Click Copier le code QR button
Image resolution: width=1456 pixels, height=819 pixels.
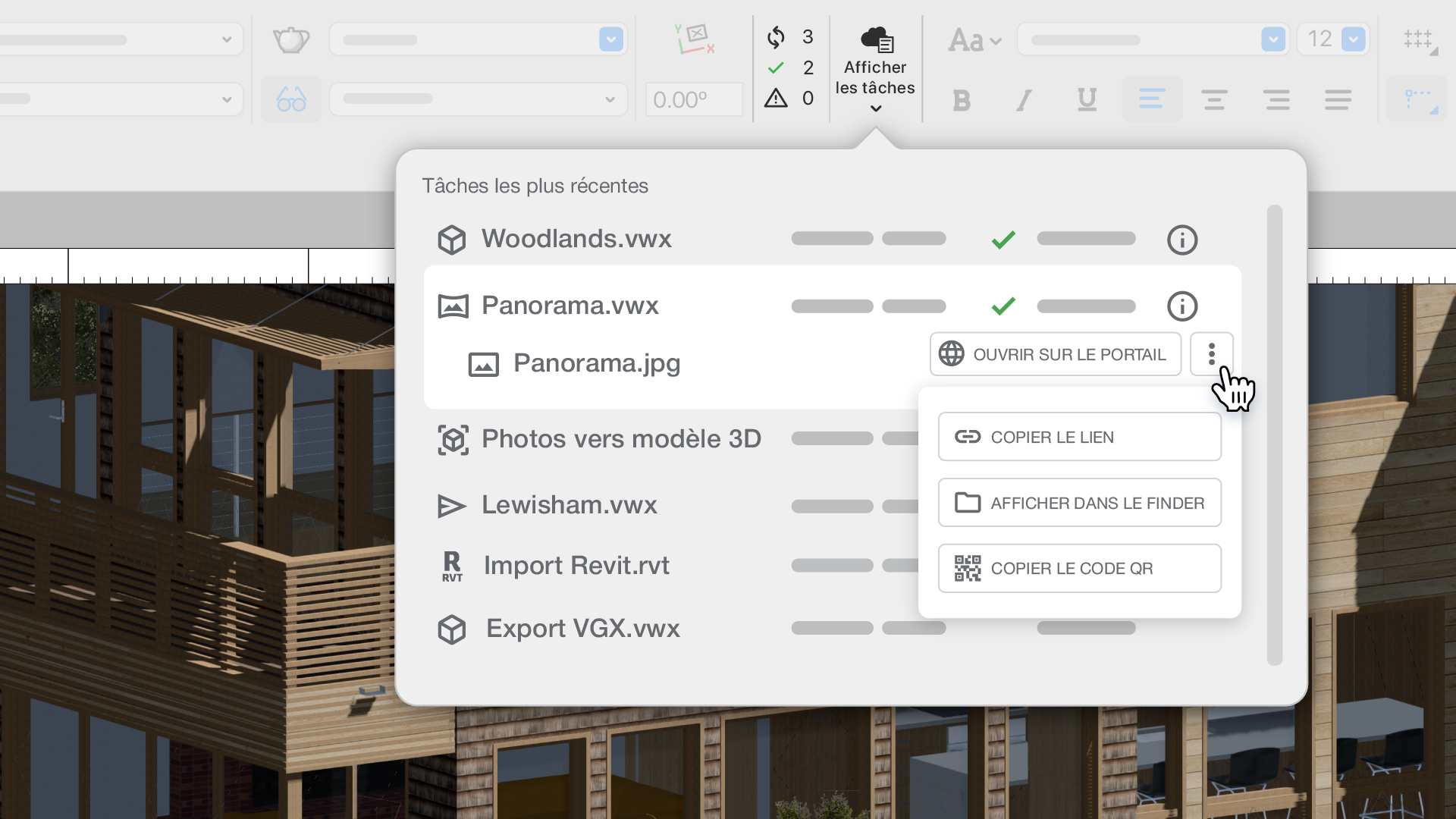[x=1079, y=569]
